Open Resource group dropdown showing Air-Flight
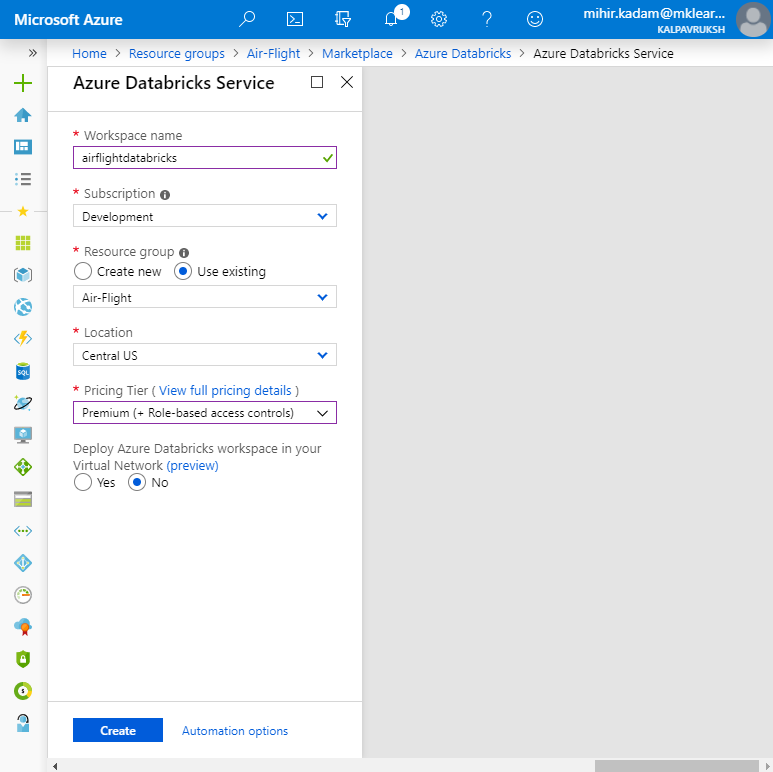 tap(205, 297)
